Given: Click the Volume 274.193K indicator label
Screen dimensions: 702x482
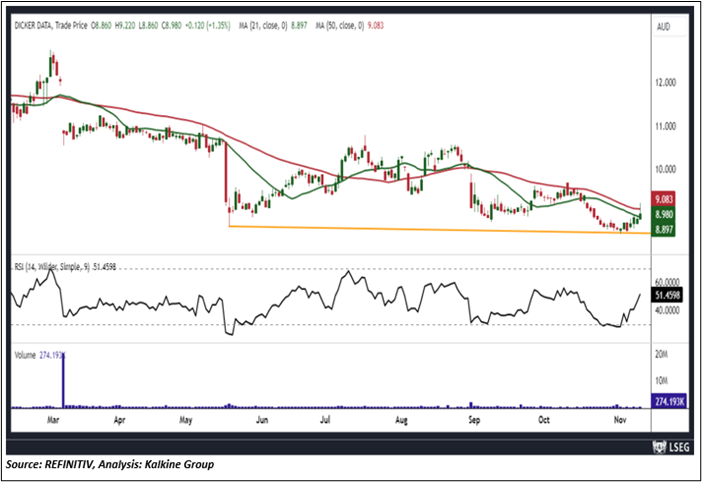Looking at the screenshot, I should point(40,355).
